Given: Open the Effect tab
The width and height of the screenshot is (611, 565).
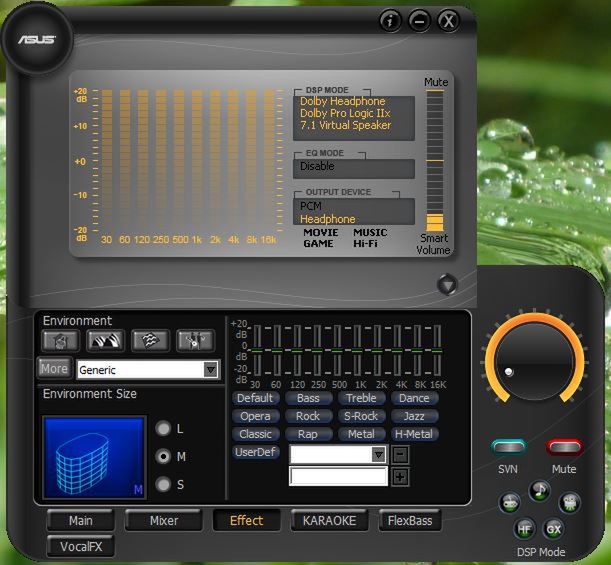Looking at the screenshot, I should (246, 521).
